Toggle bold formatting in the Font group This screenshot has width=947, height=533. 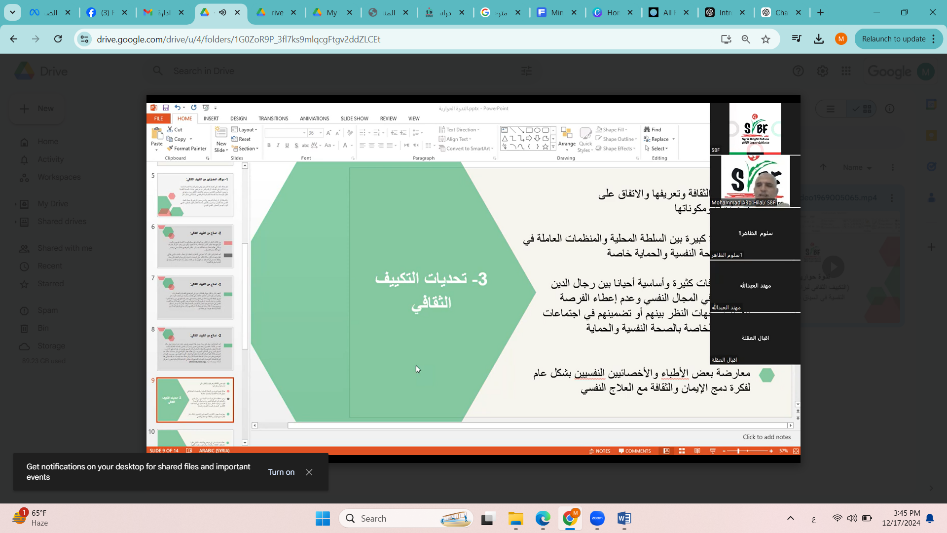[269, 146]
